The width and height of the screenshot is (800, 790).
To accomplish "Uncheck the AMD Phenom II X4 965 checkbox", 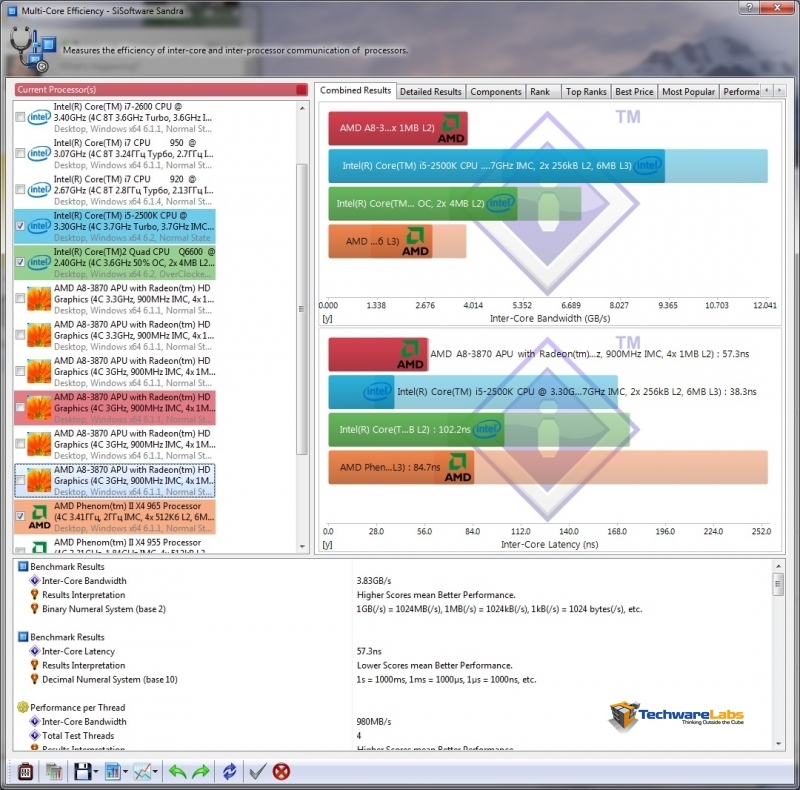I will tap(20, 516).
